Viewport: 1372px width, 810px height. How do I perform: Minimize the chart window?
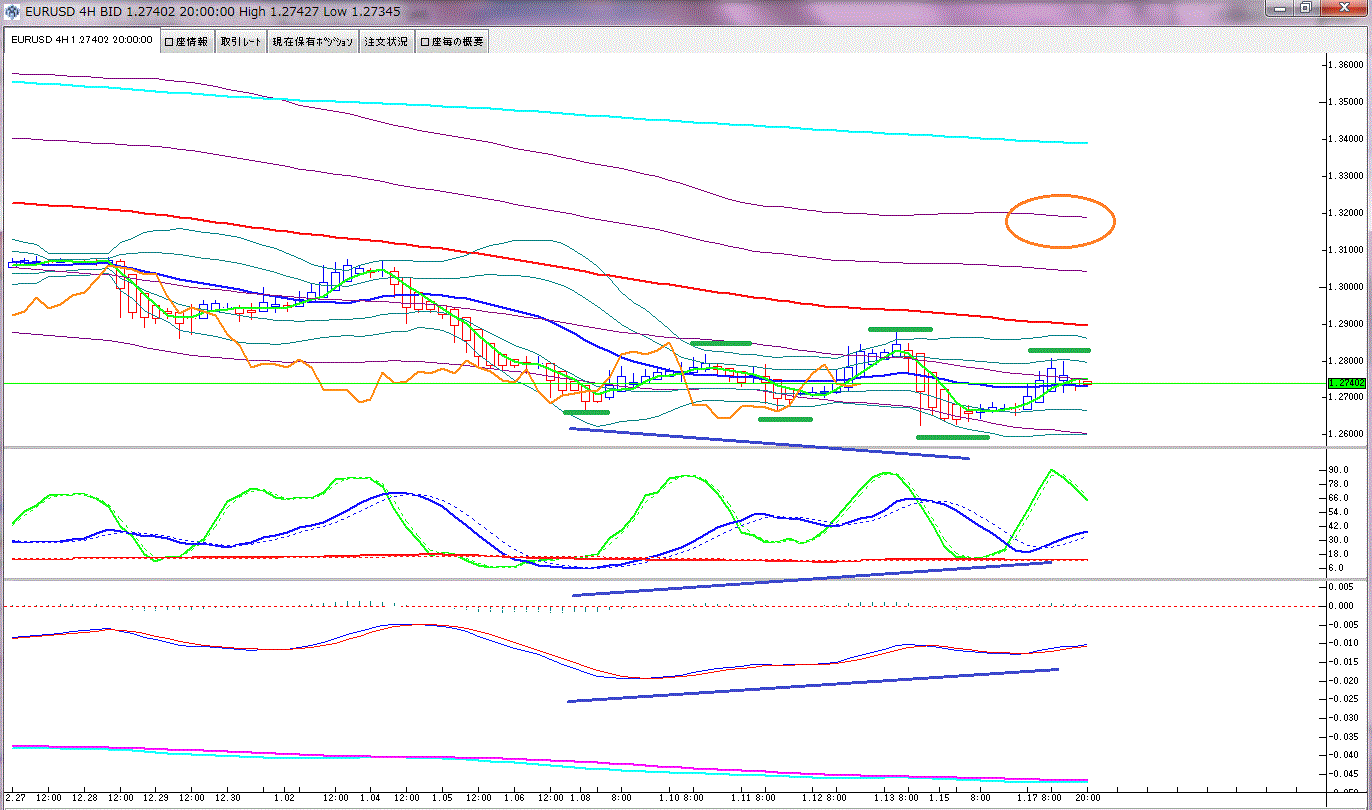(1282, 9)
